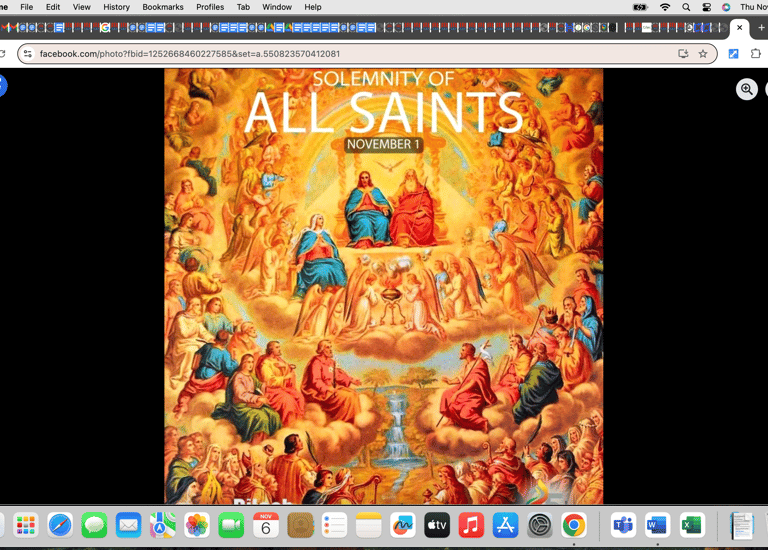Screen dimensions: 768x550
Task: Open Messages from the Dock
Action: pyautogui.click(x=94, y=525)
